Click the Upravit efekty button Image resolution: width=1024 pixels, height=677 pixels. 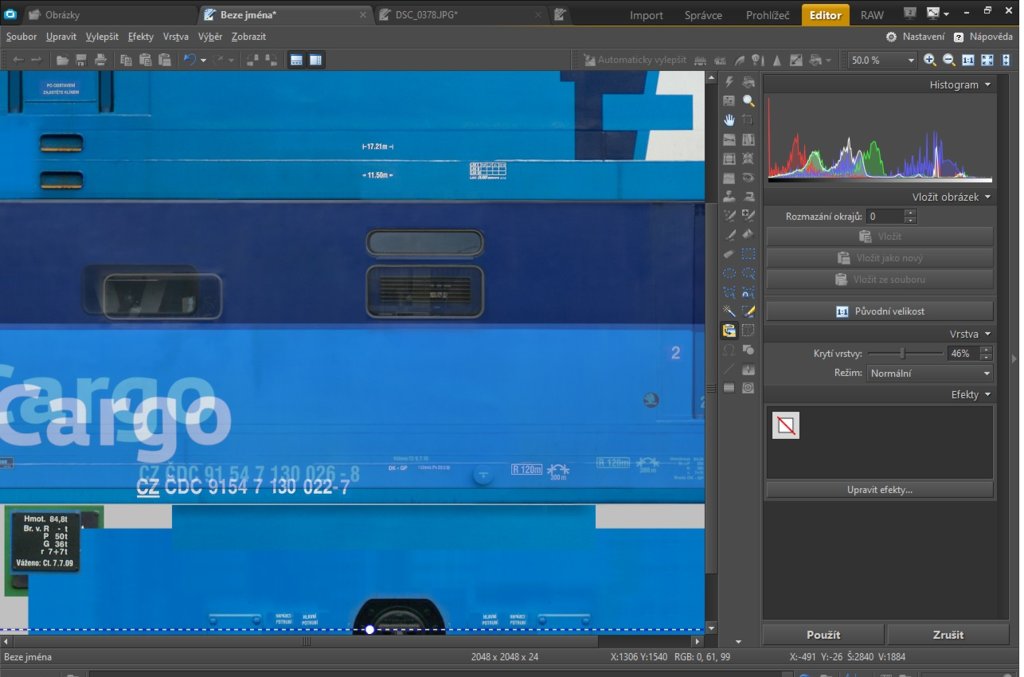coord(880,490)
